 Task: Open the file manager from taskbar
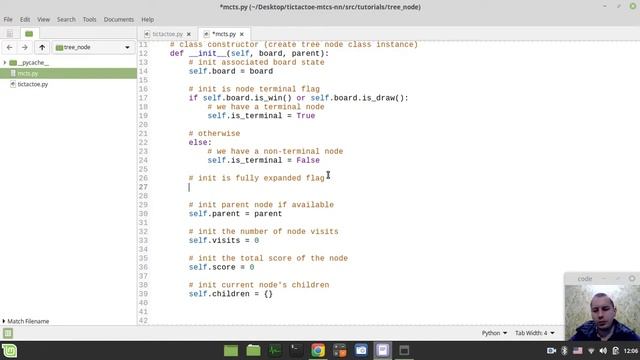coord(253,351)
